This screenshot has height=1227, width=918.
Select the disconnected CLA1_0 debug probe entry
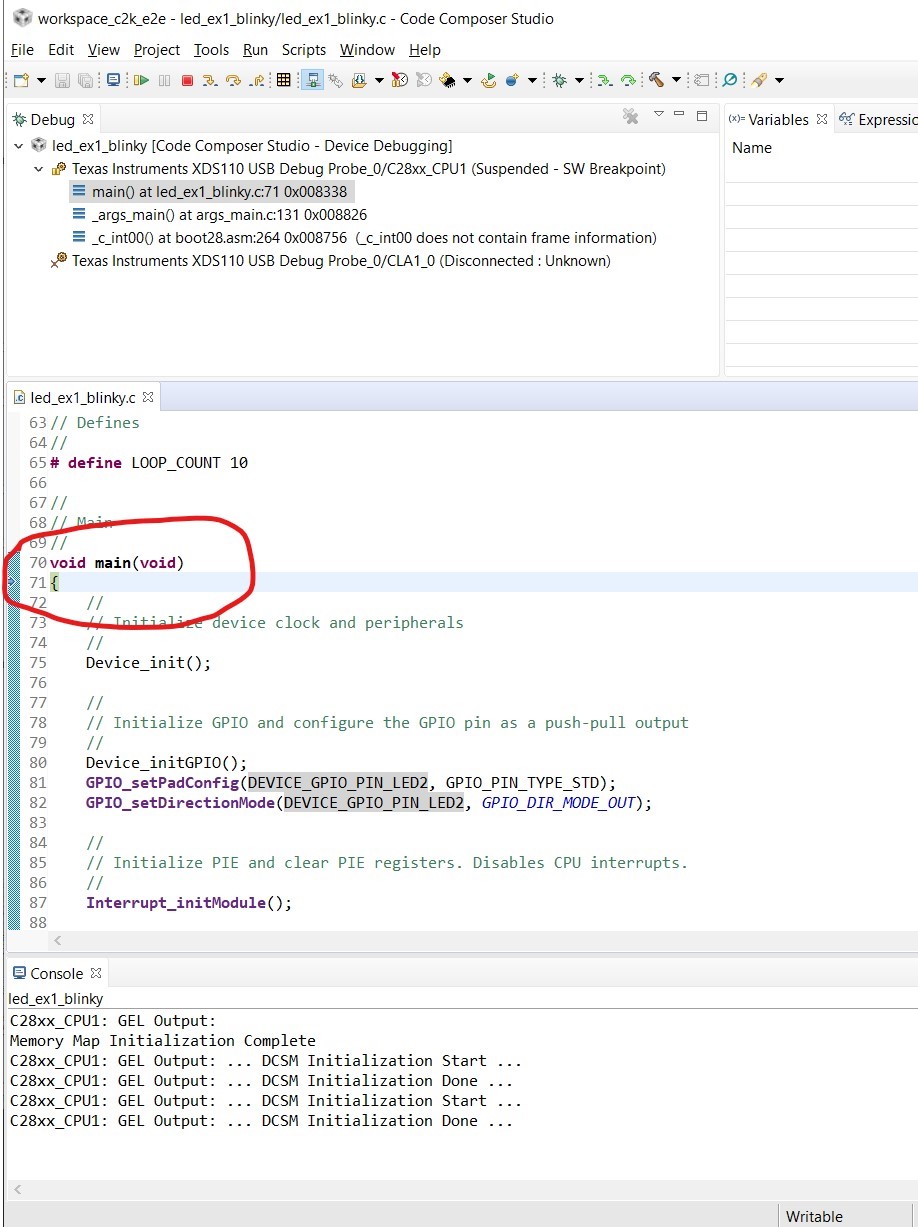331,261
